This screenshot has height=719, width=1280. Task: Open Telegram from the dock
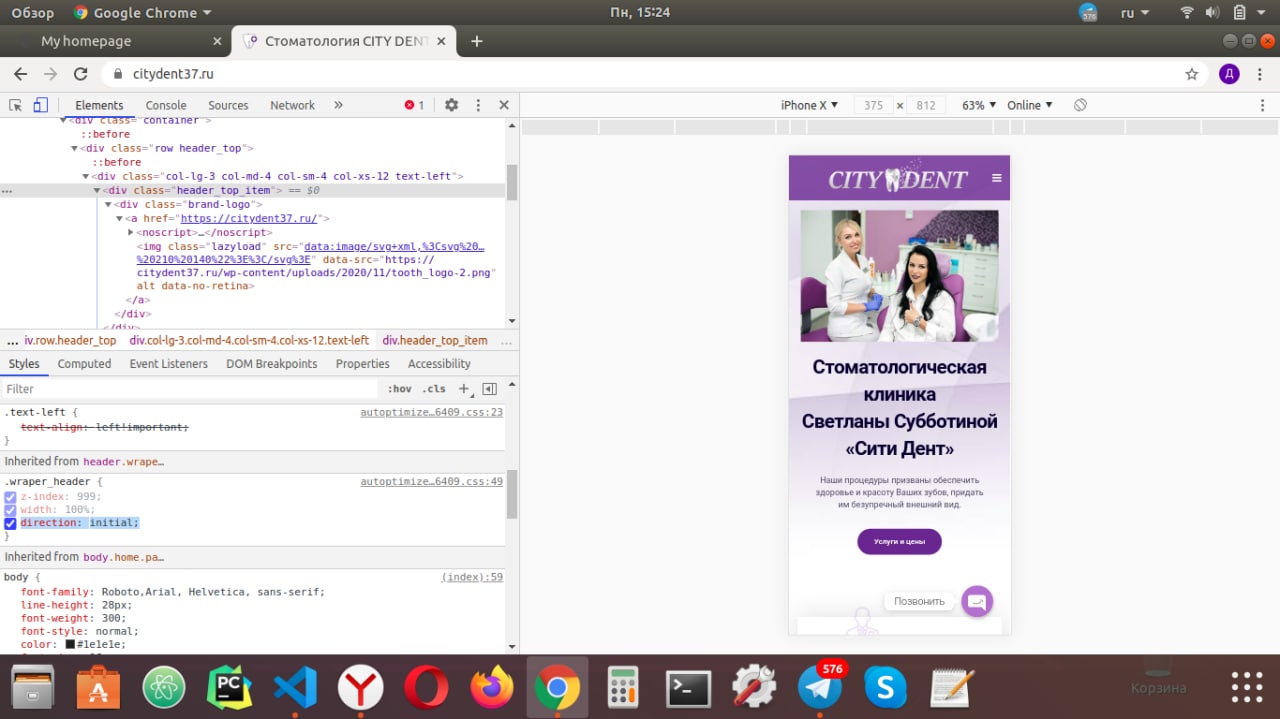click(x=820, y=687)
